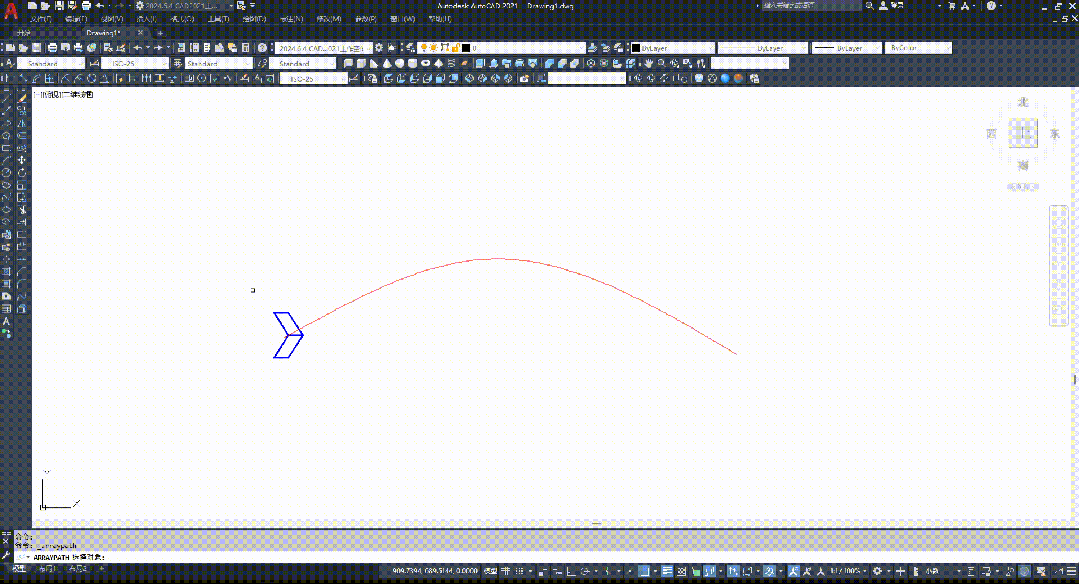Open the object color ByLayer swatch dropdown

click(x=673, y=48)
